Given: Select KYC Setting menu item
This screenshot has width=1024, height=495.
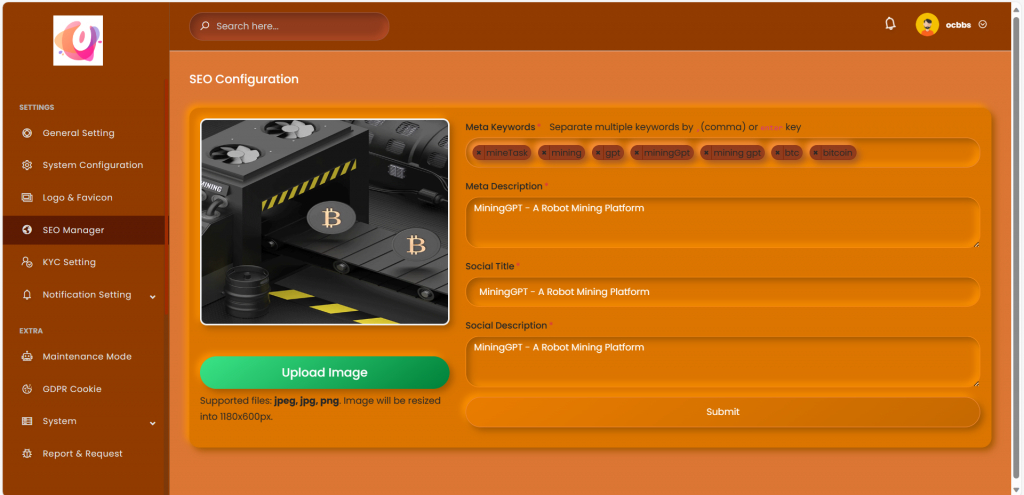Looking at the screenshot, I should [x=69, y=262].
